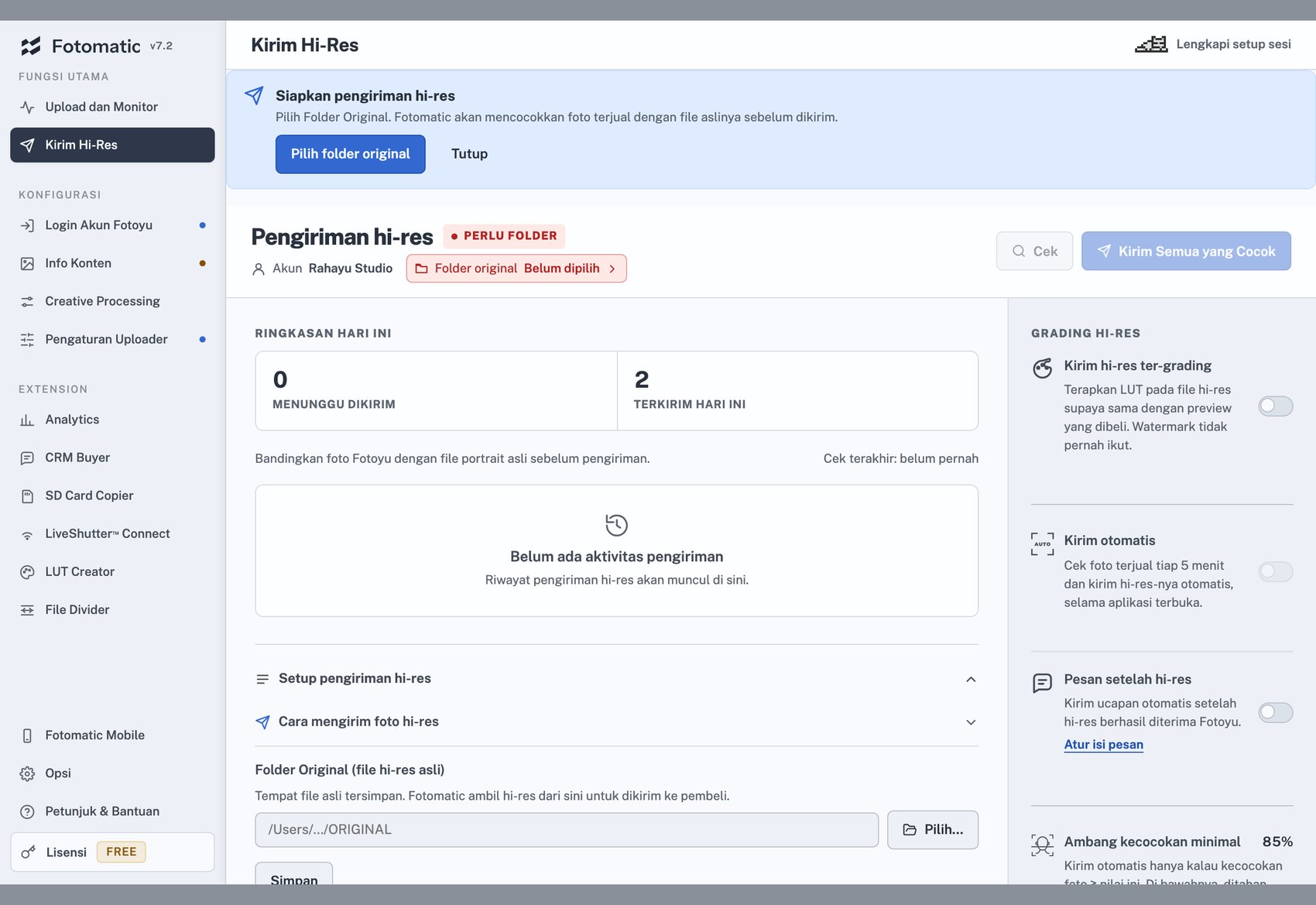
Task: Click the Pilih... folder browse button
Action: pos(933,830)
